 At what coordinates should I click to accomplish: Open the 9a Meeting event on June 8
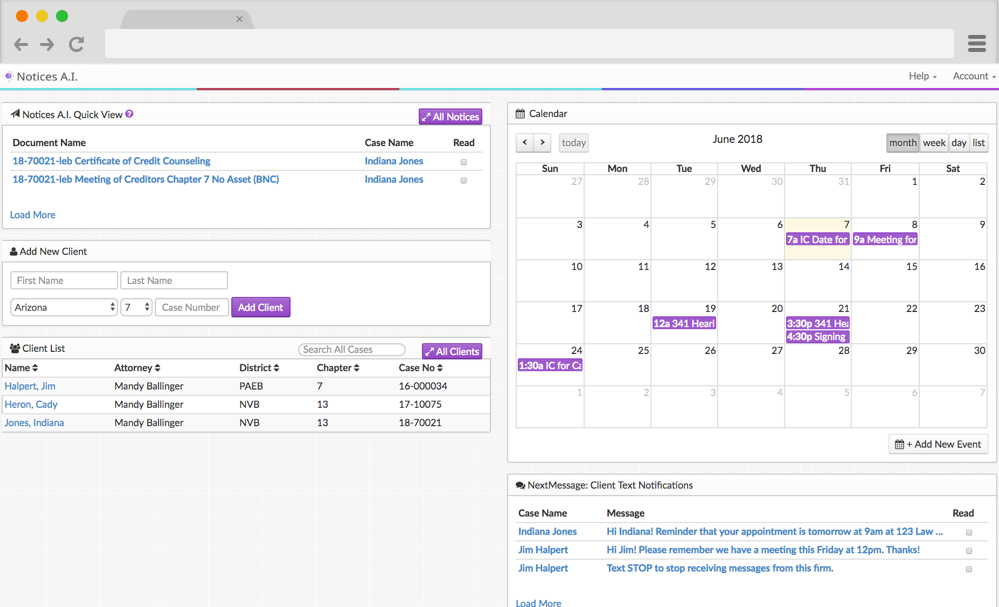pyautogui.click(x=885, y=239)
